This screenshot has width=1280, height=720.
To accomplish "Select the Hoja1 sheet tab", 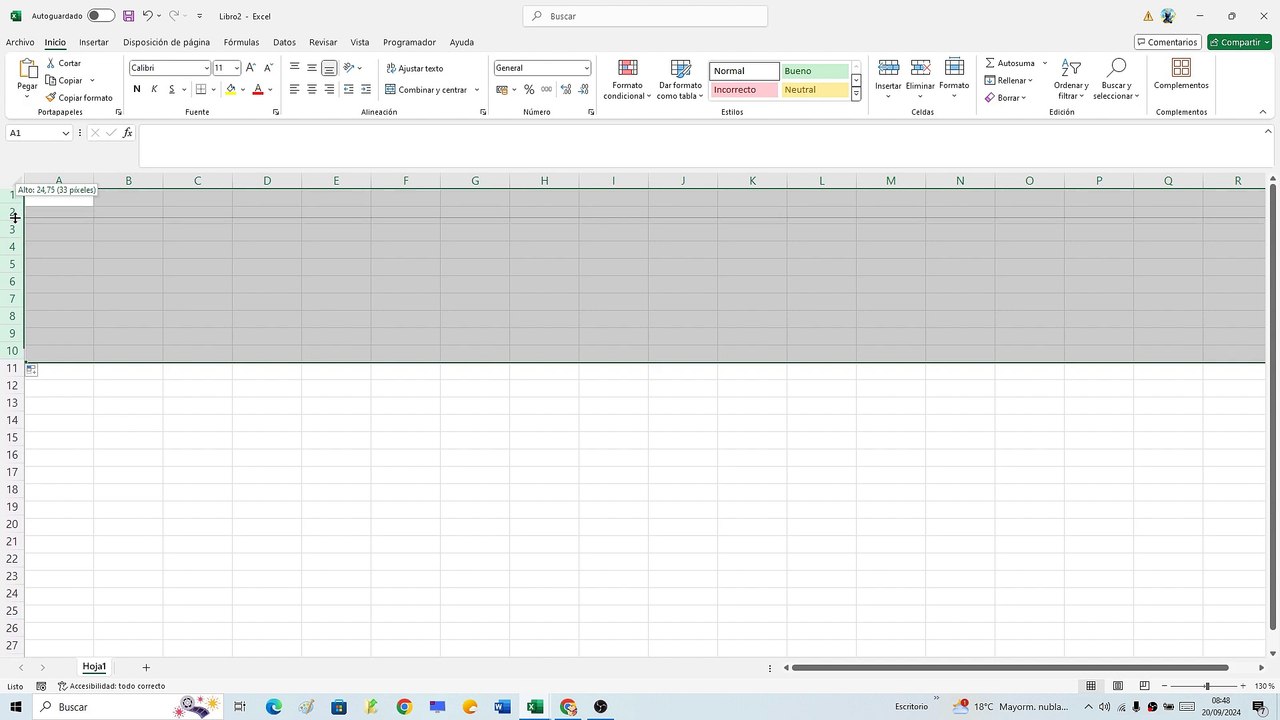I will coord(94,667).
